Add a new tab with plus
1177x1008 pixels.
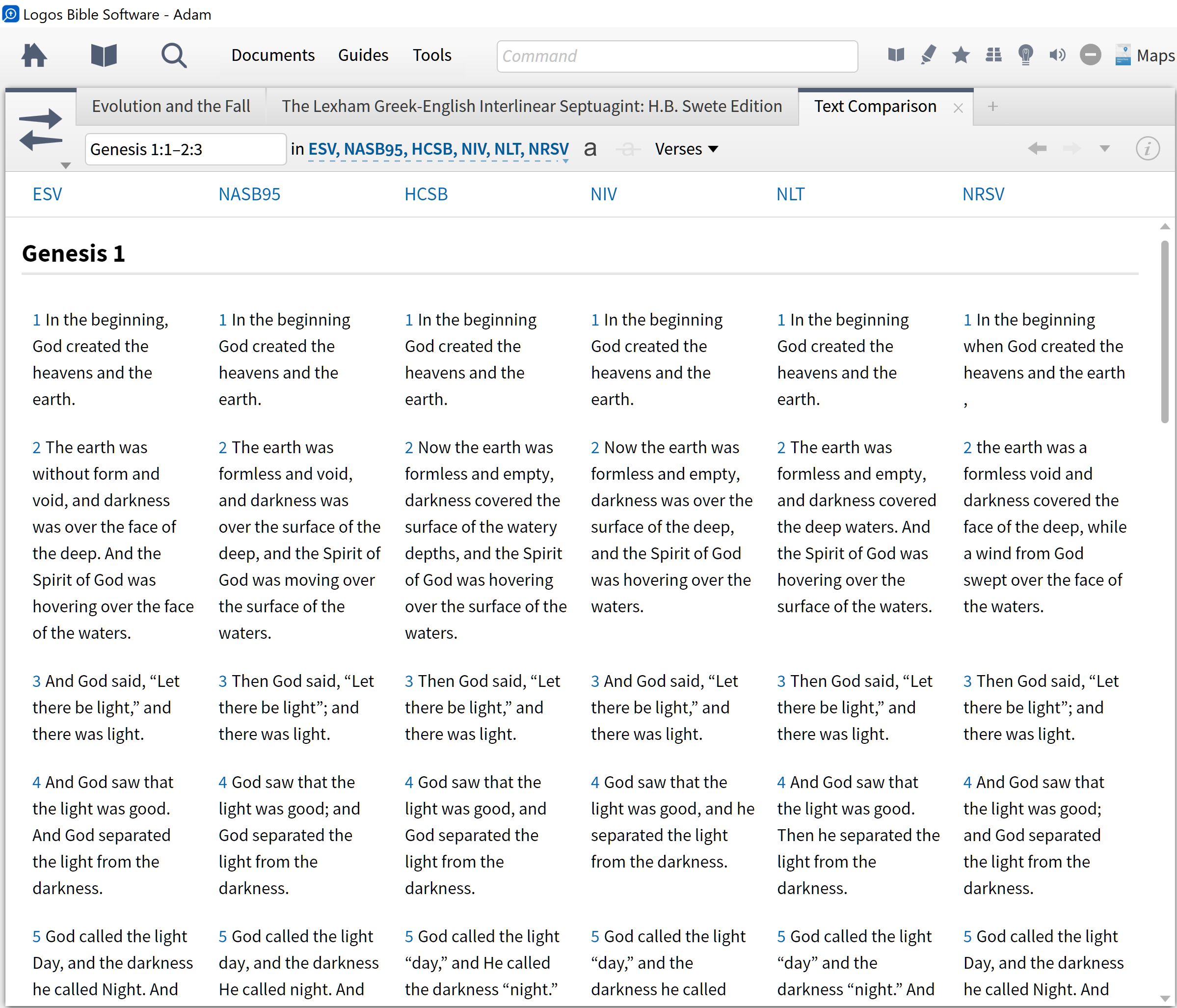(992, 106)
